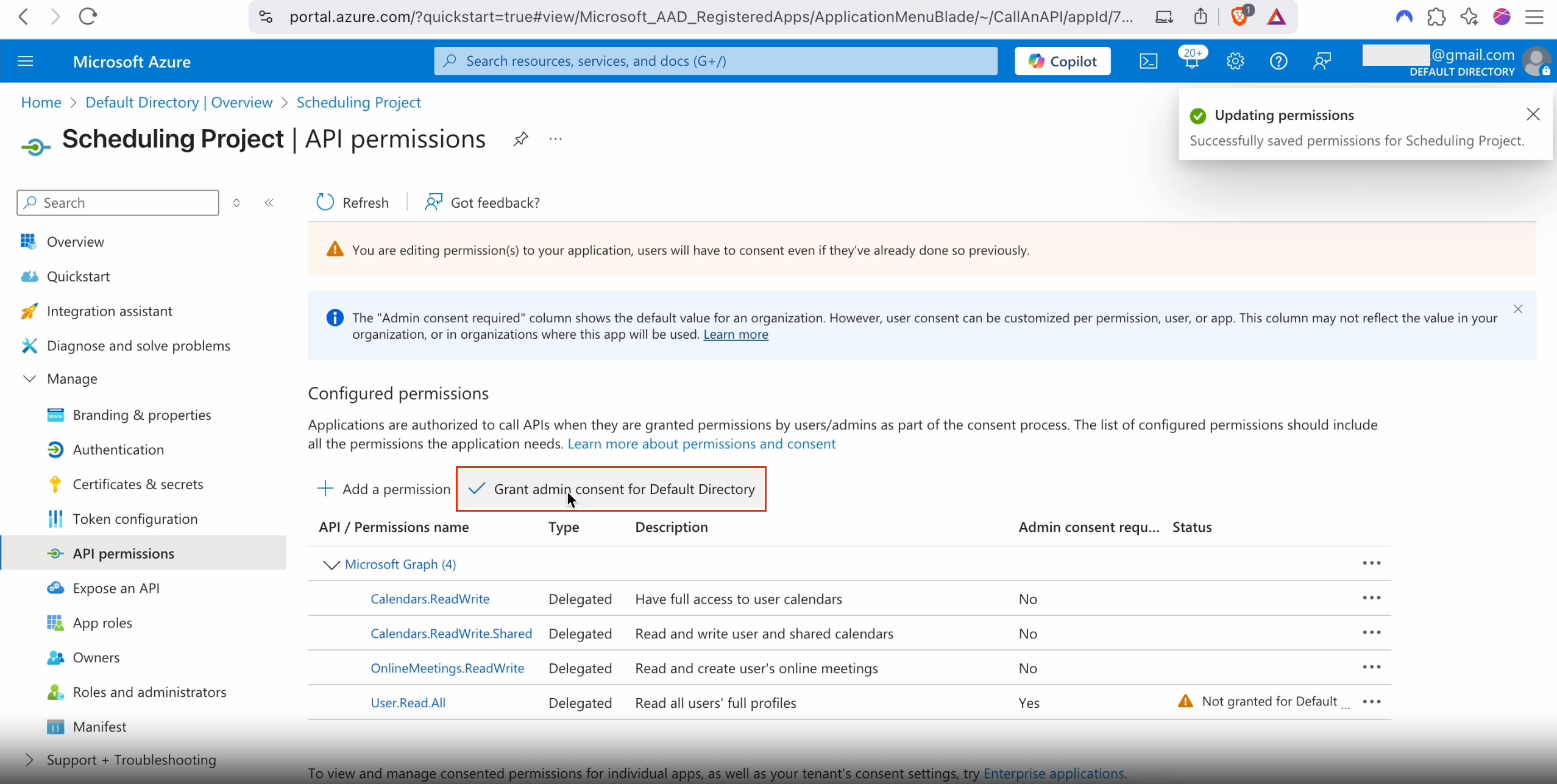Click Add a permission
This screenshot has width=1557, height=784.
(x=384, y=489)
